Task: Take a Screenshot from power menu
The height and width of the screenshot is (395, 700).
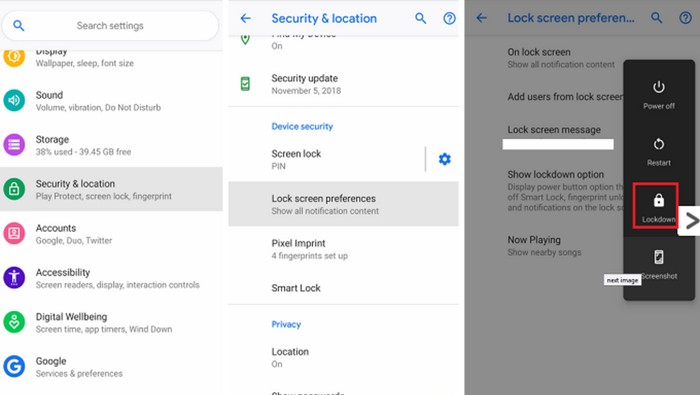Action: [658, 257]
